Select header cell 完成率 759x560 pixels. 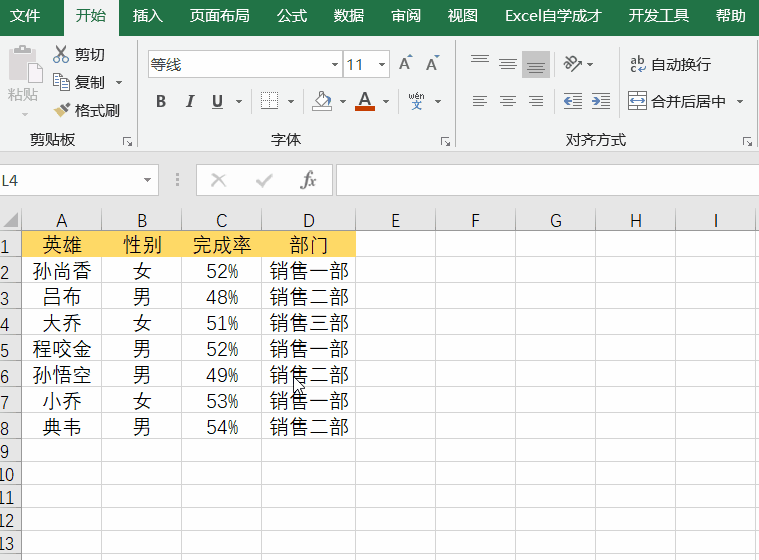tap(221, 244)
